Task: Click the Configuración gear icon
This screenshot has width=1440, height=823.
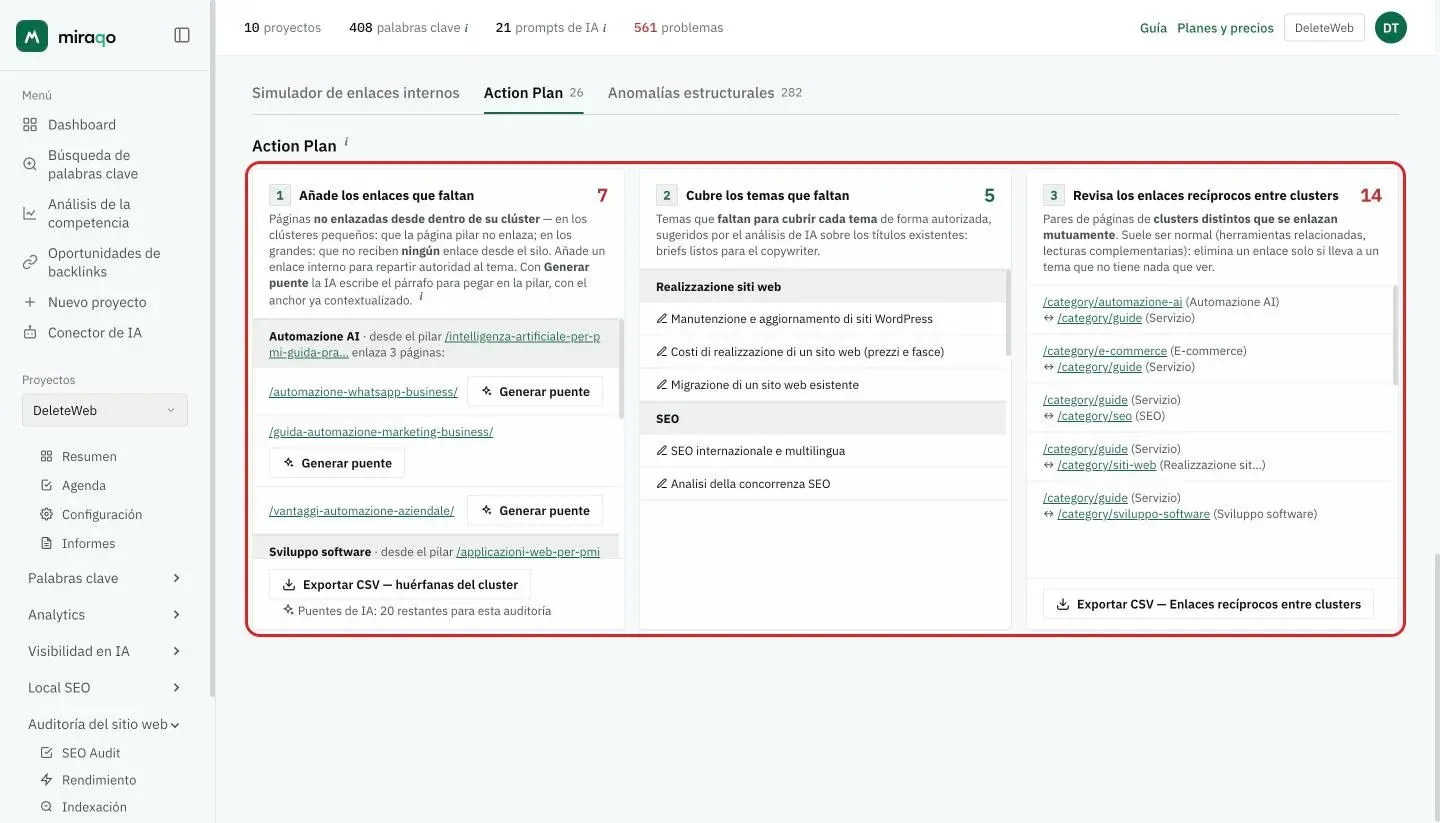Action: pyautogui.click(x=46, y=514)
